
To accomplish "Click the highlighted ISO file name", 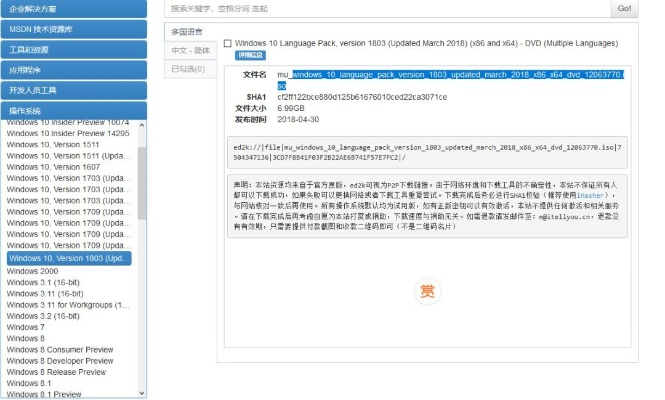I will 450,80.
